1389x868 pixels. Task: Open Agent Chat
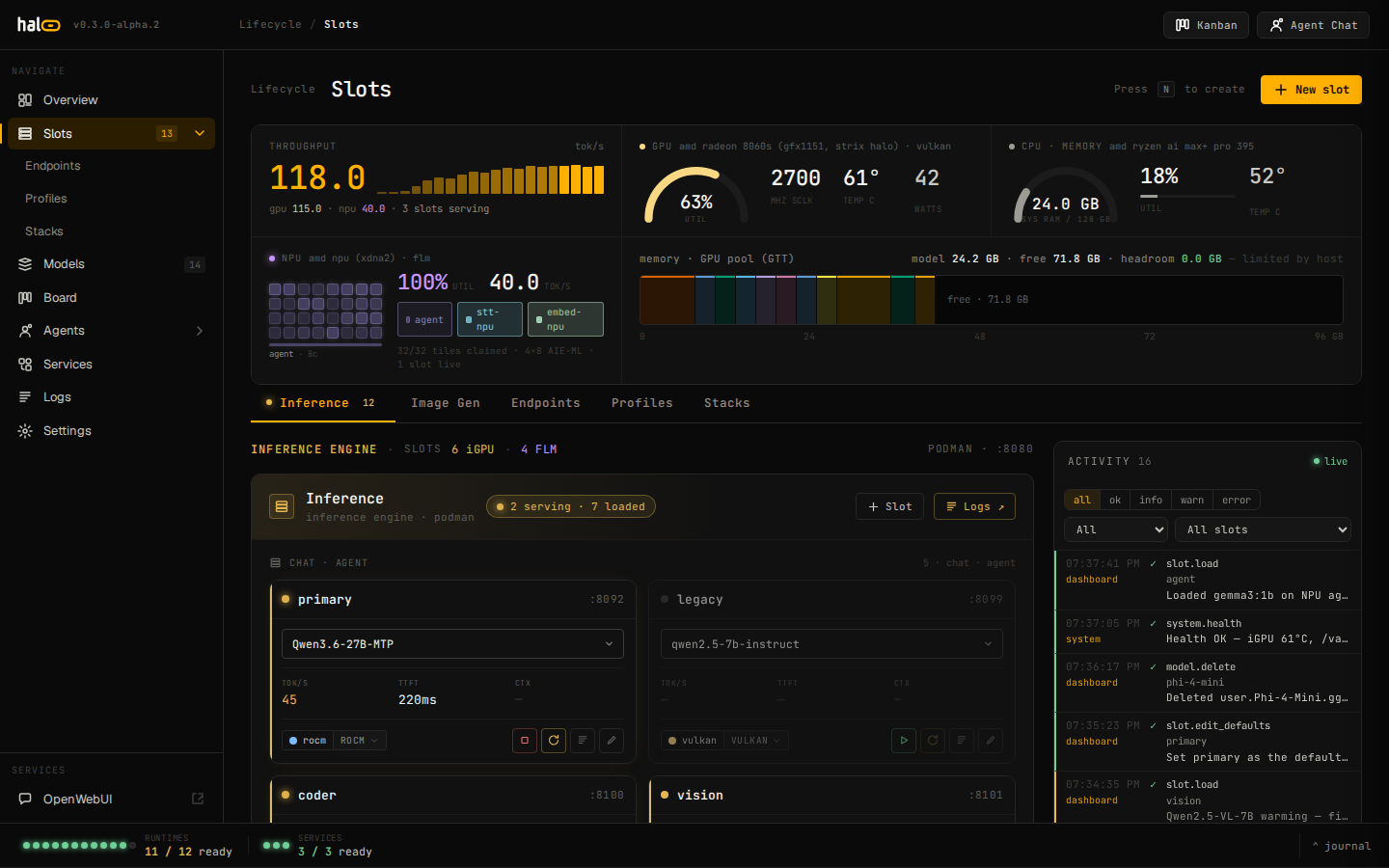click(x=1313, y=25)
